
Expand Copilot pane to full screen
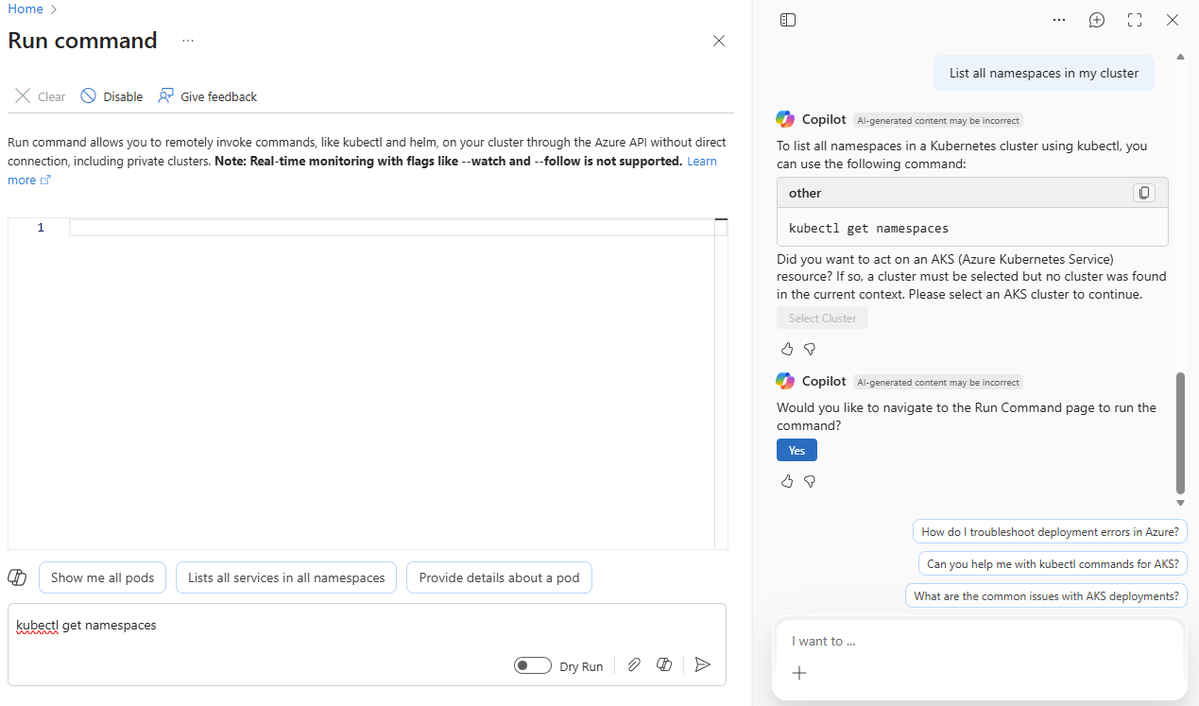1135,20
